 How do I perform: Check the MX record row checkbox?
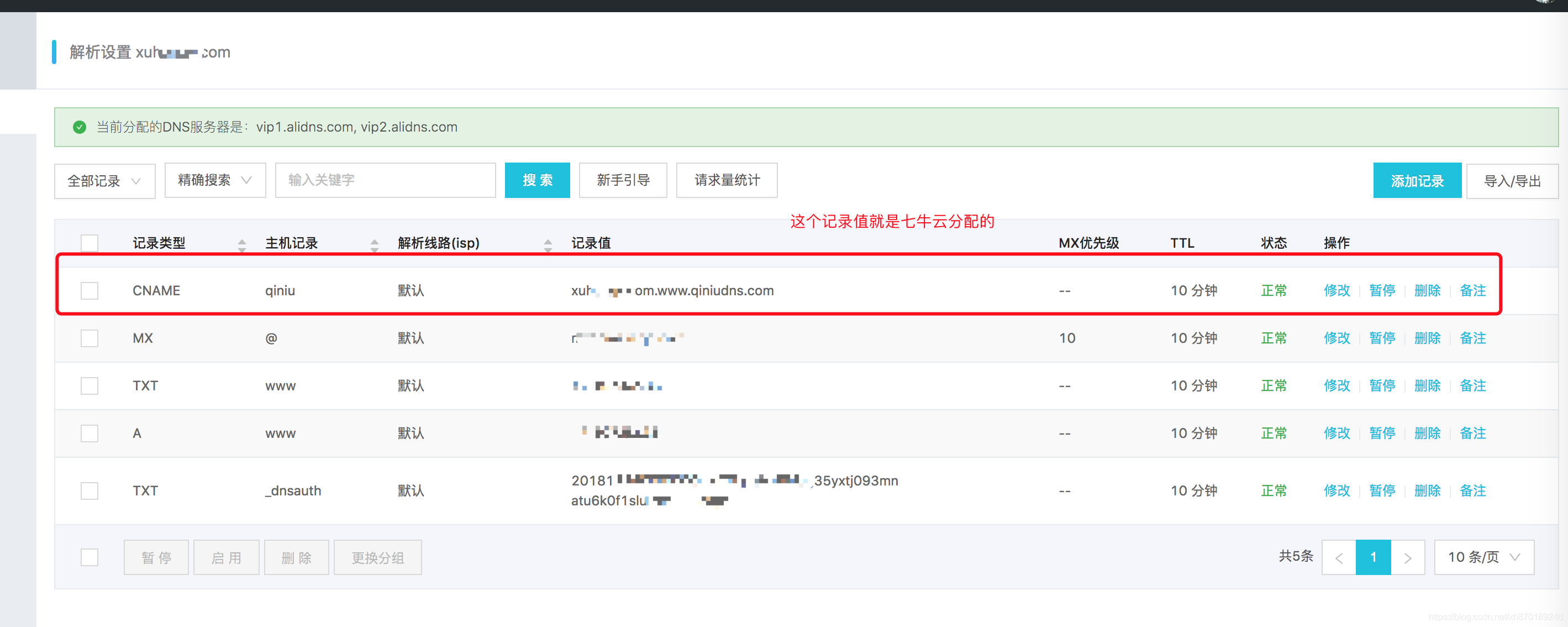[90, 338]
